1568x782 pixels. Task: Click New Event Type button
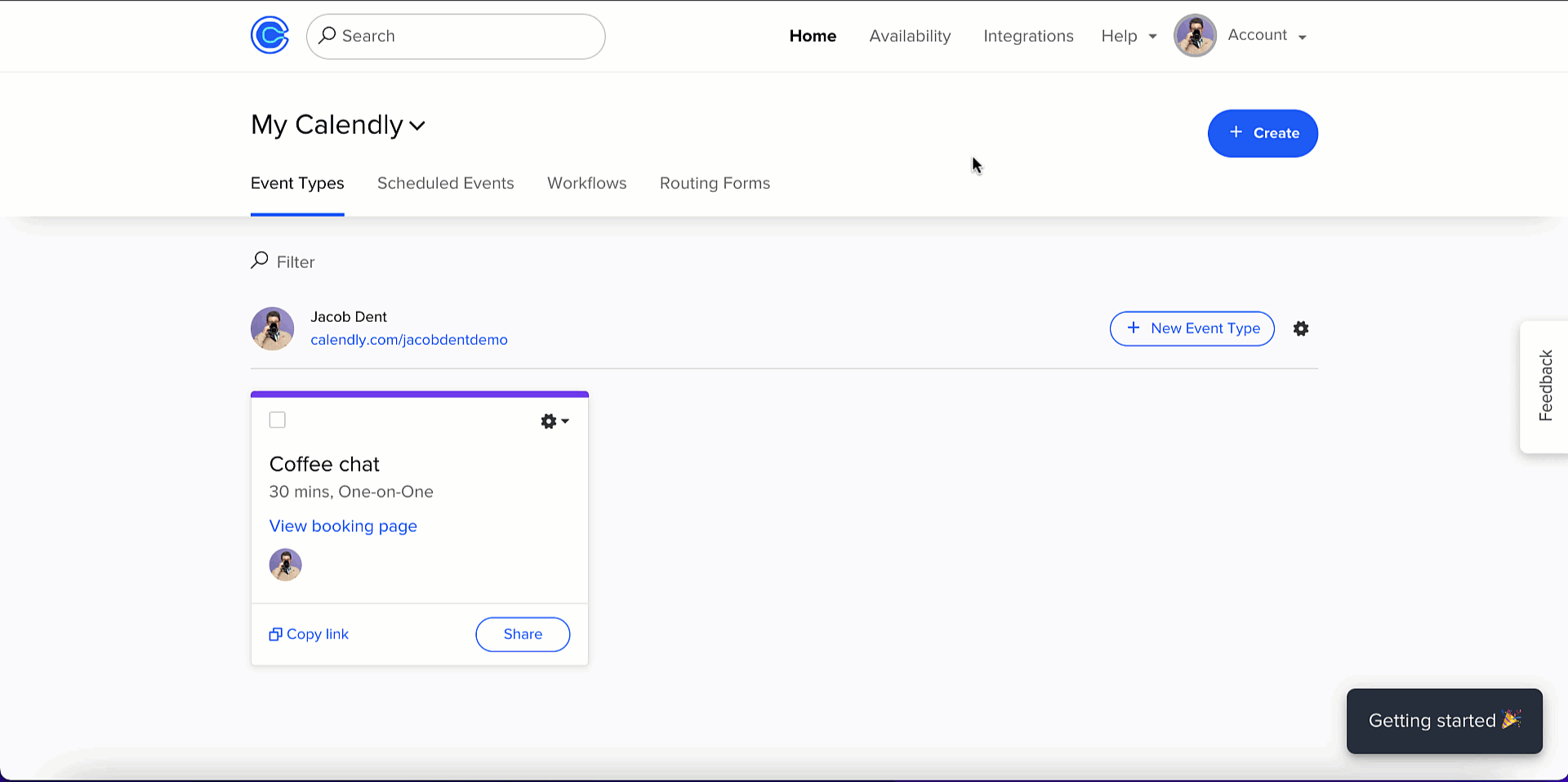(1192, 328)
